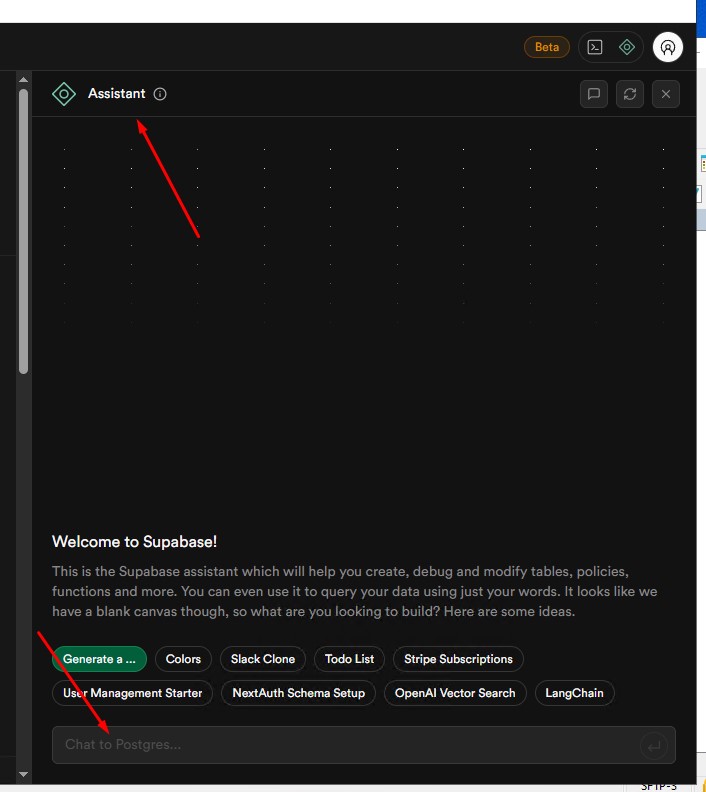Choose the Colors suggestion chip
This screenshot has width=706, height=792.
coord(183,659)
